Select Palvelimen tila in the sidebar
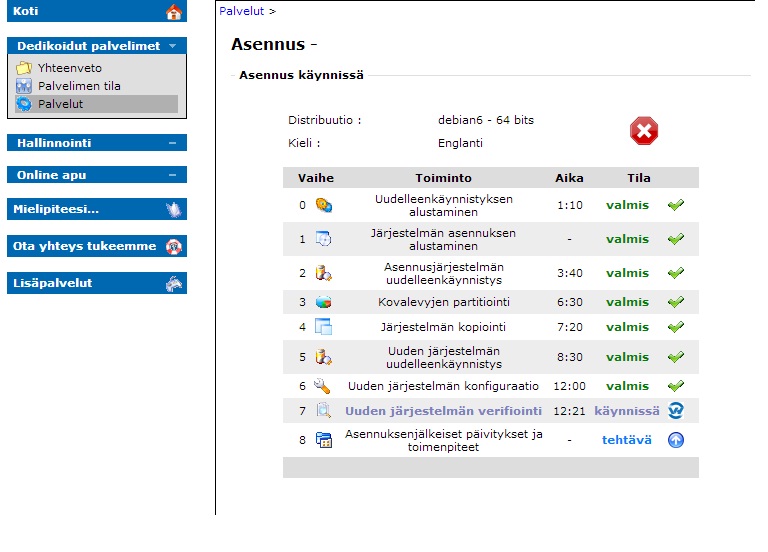 click(79, 86)
